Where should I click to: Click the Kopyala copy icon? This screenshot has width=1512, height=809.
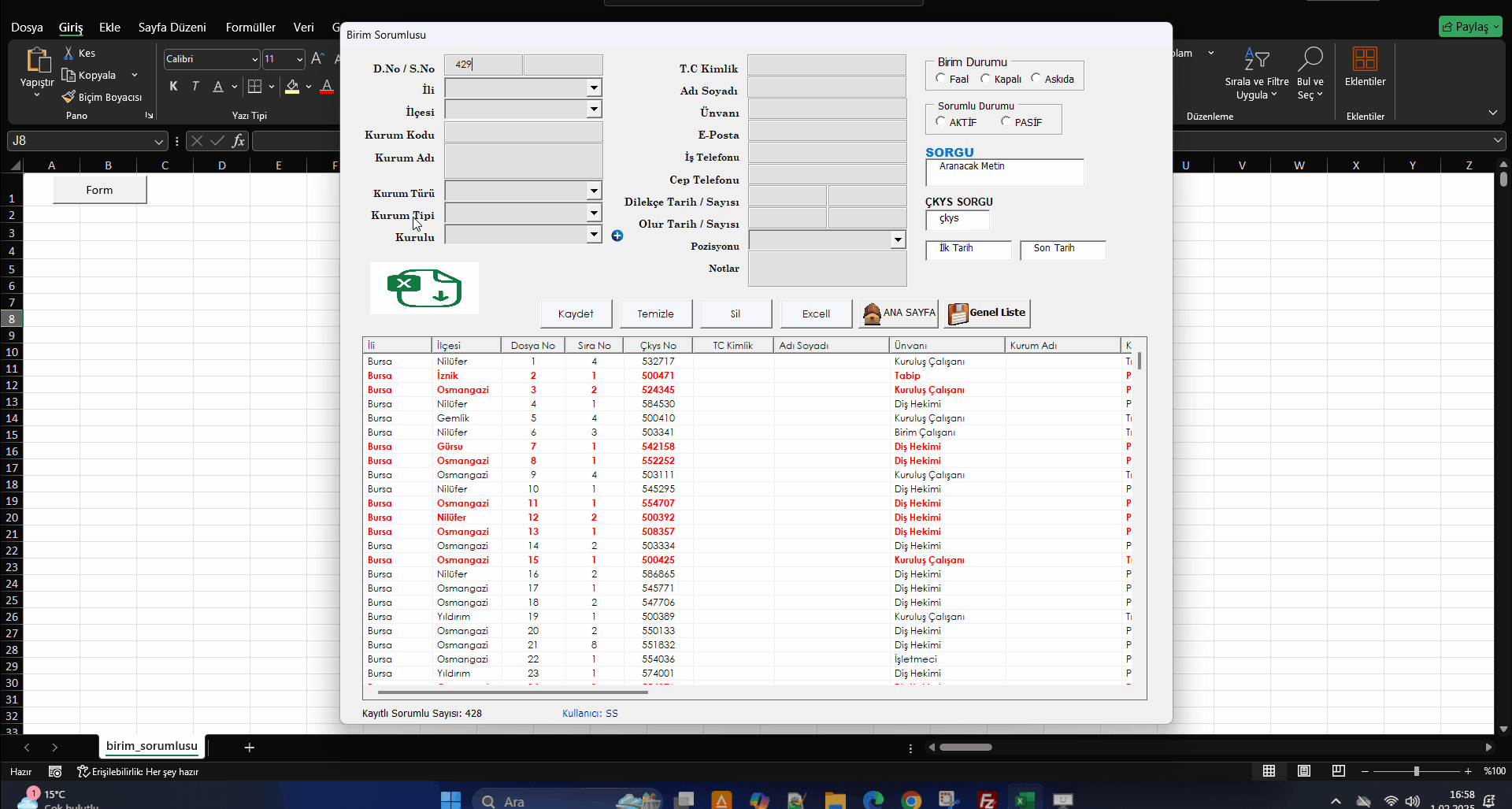pyautogui.click(x=69, y=75)
